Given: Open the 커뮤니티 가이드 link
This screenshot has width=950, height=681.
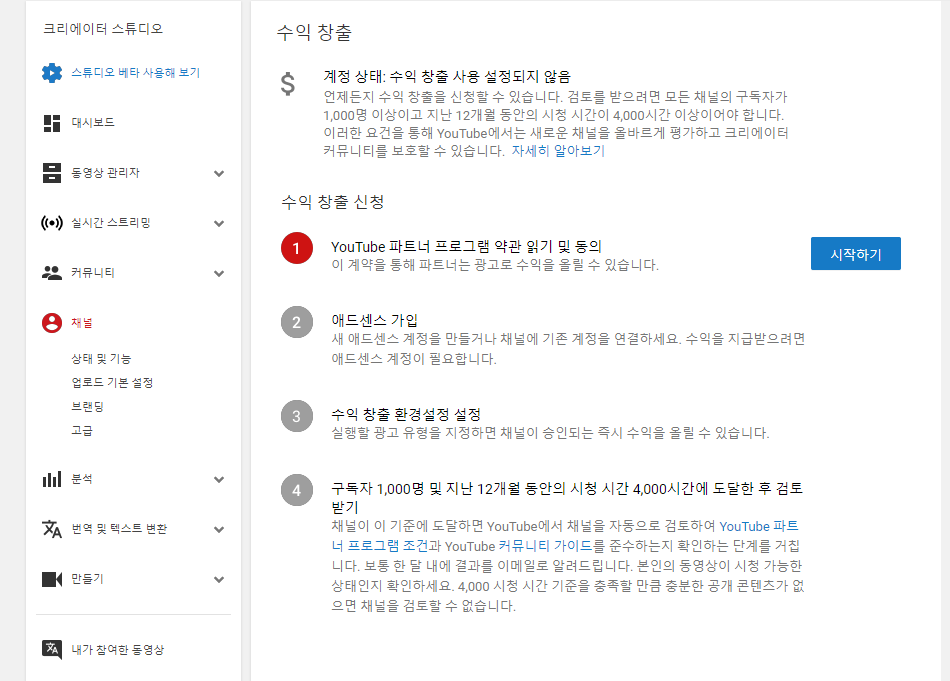Looking at the screenshot, I should [545, 546].
